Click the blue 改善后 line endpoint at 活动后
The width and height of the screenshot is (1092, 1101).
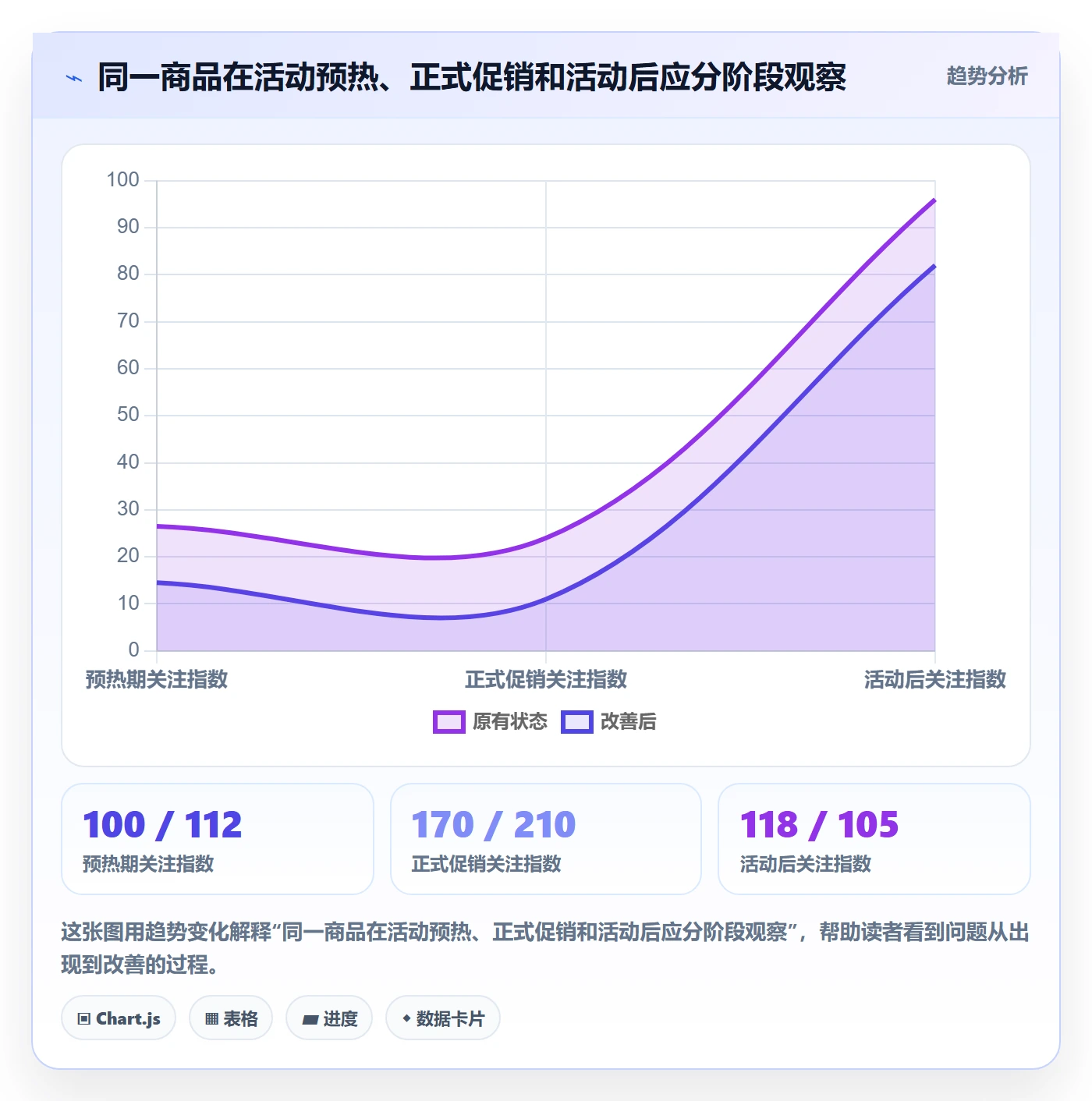(934, 266)
